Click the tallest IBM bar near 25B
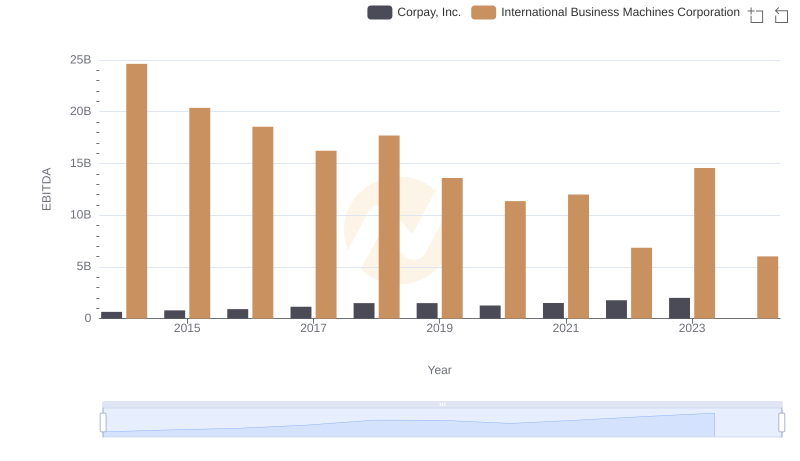 tap(137, 190)
